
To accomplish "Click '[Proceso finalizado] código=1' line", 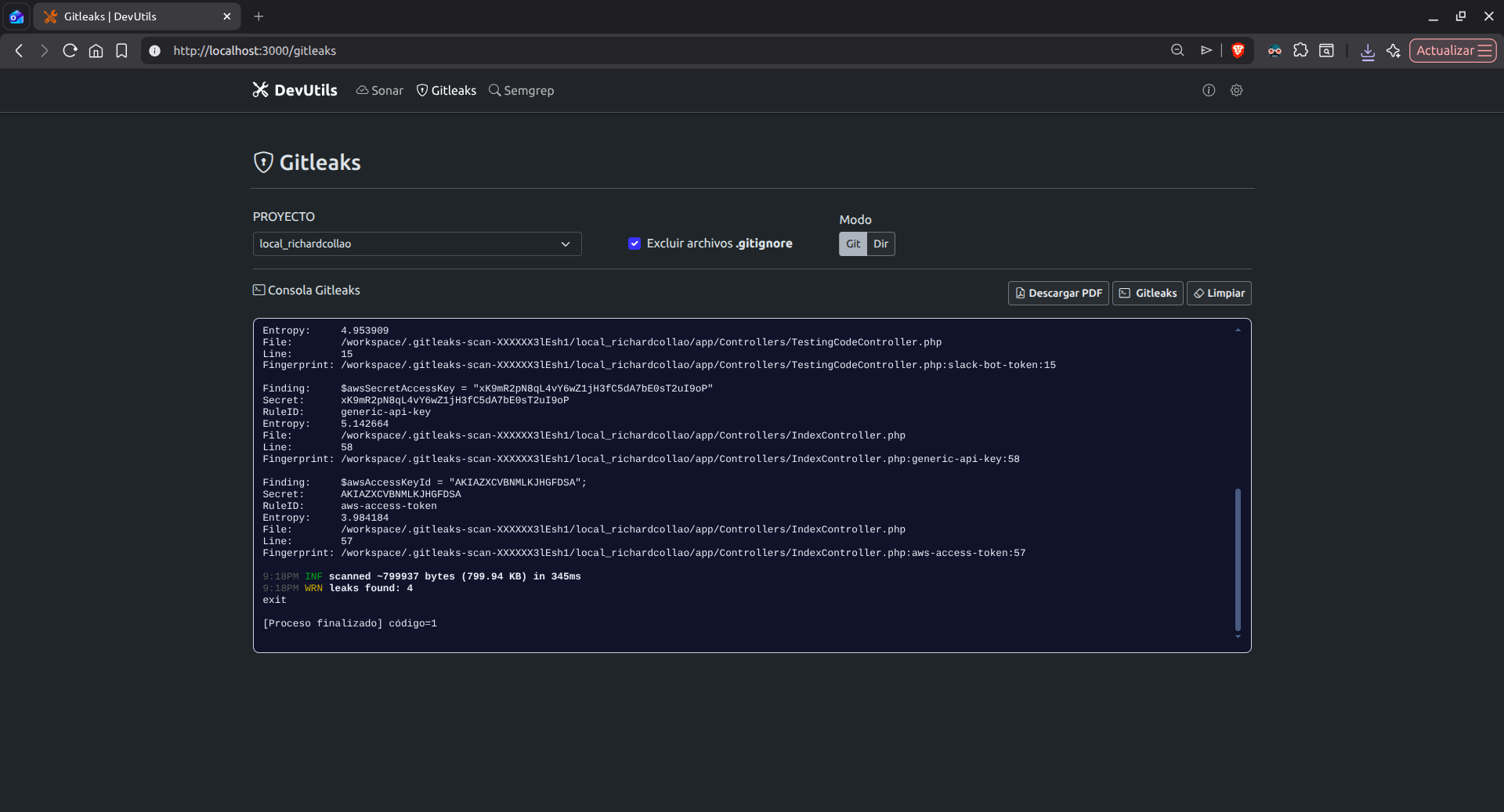I will click(349, 624).
